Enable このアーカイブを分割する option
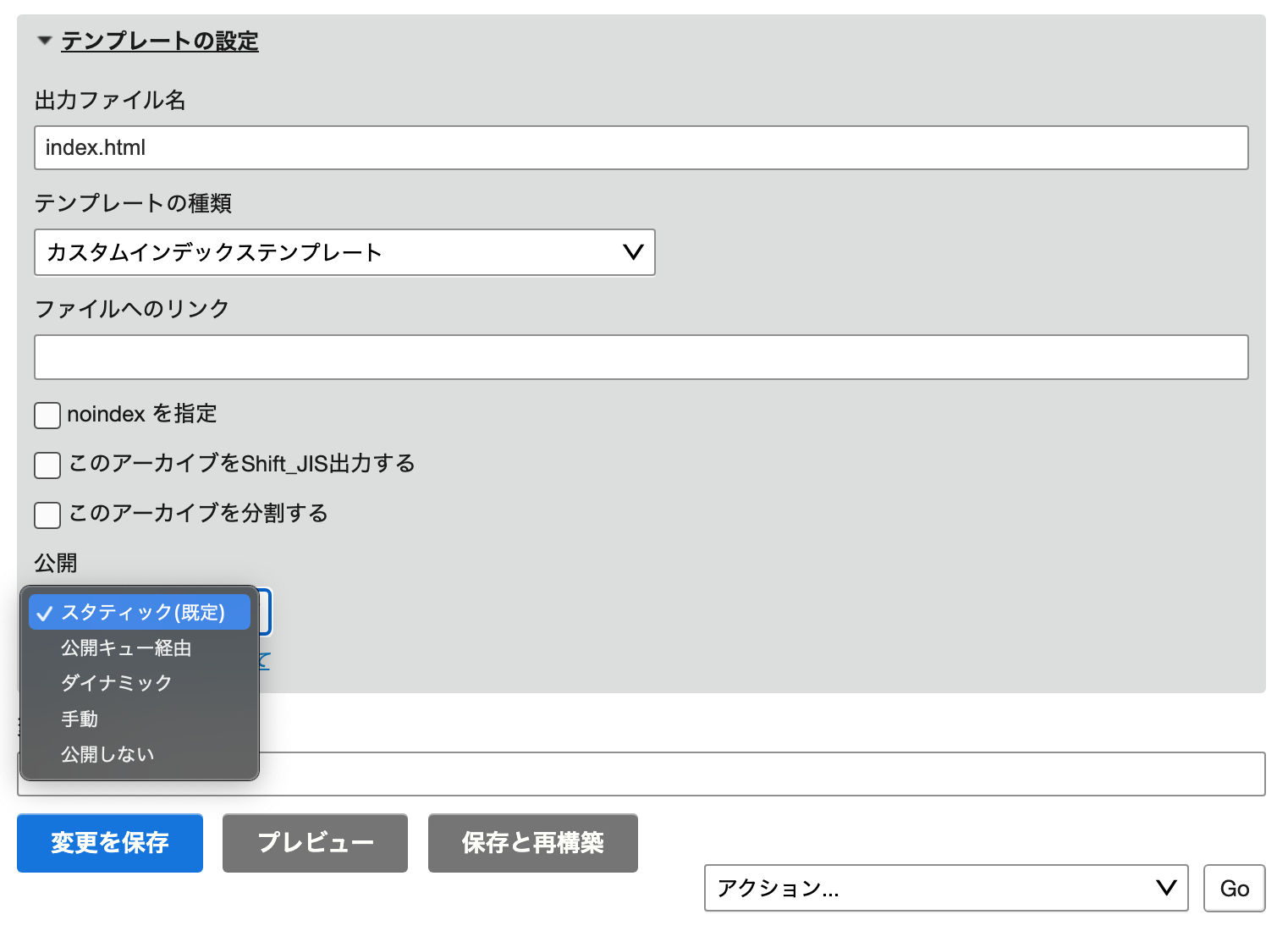Viewport: 1288px width, 931px height. point(47,515)
